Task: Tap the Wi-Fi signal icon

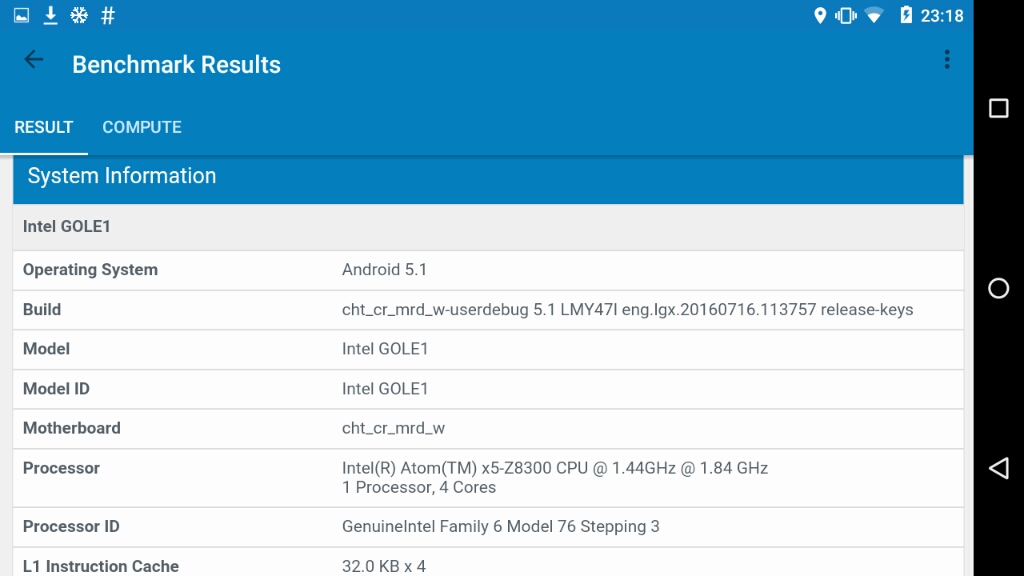Action: point(874,15)
